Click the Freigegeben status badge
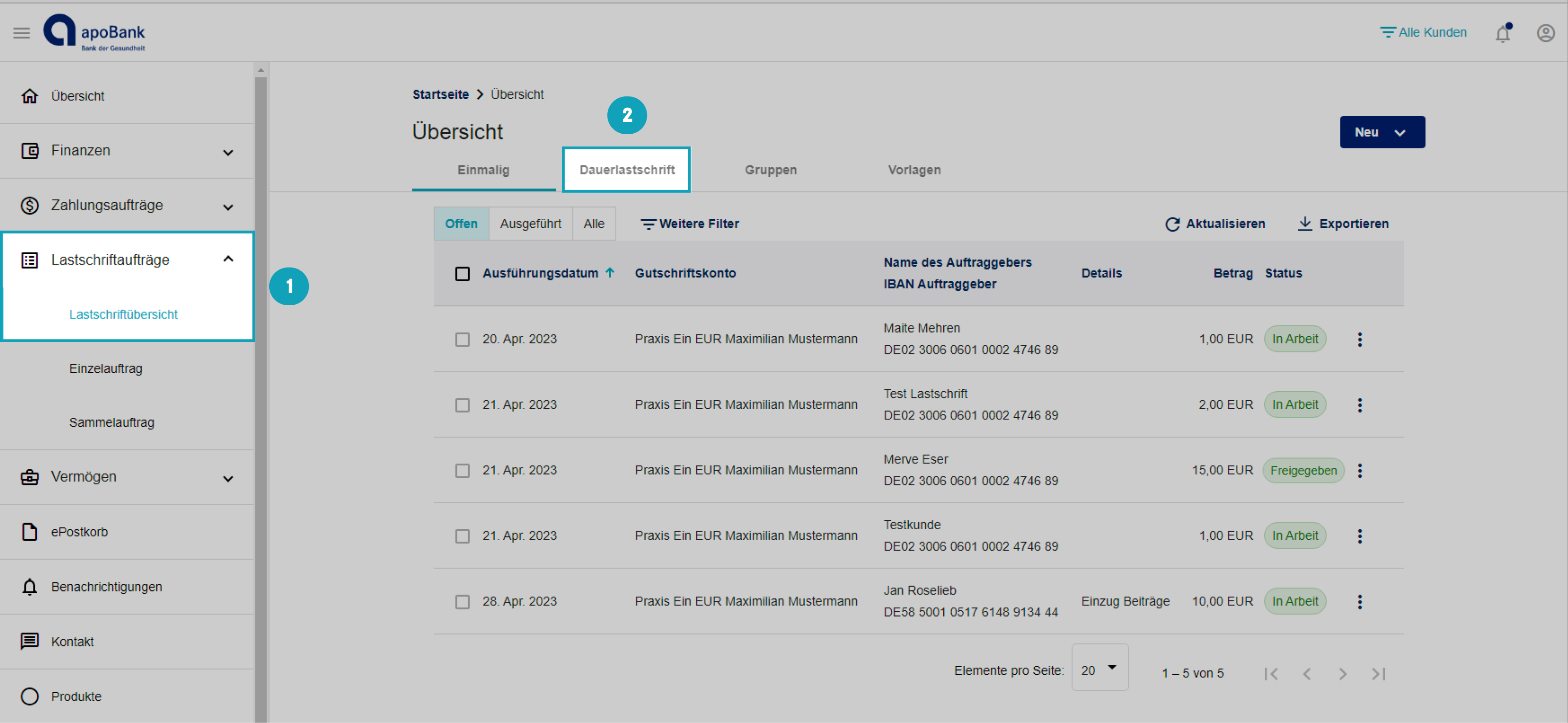1568x723 pixels. pyautogui.click(x=1303, y=471)
